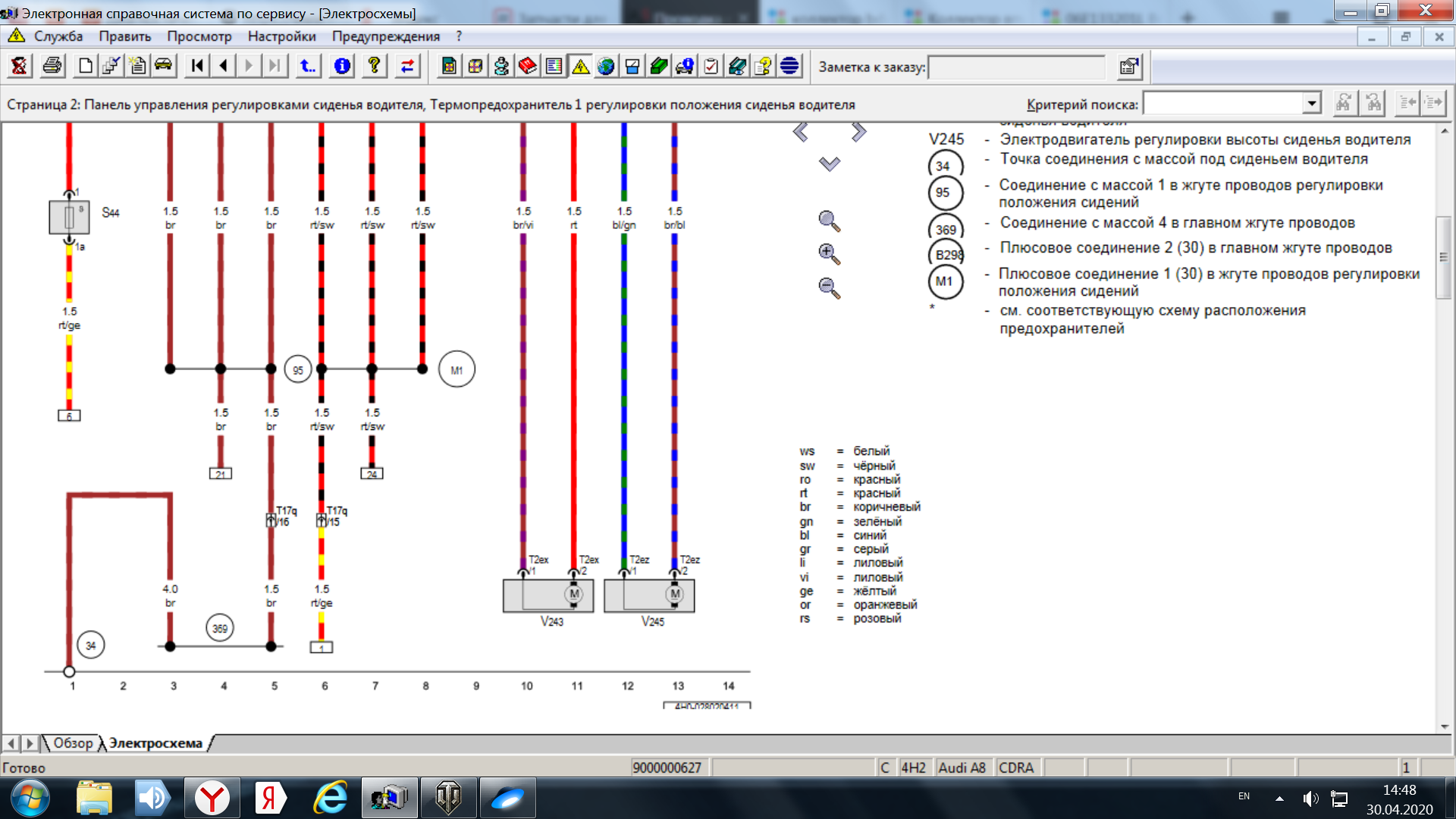Click the globe toolbar icon
The height and width of the screenshot is (819, 1456).
tap(606, 67)
